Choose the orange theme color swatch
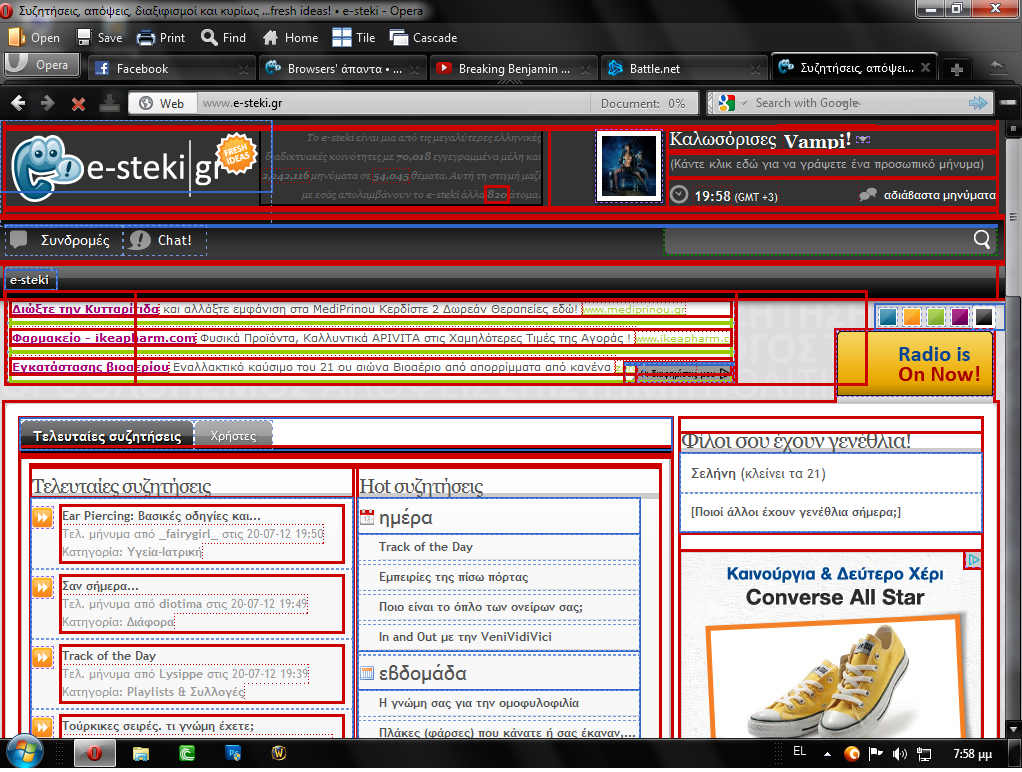The width and height of the screenshot is (1022, 772). [x=912, y=317]
